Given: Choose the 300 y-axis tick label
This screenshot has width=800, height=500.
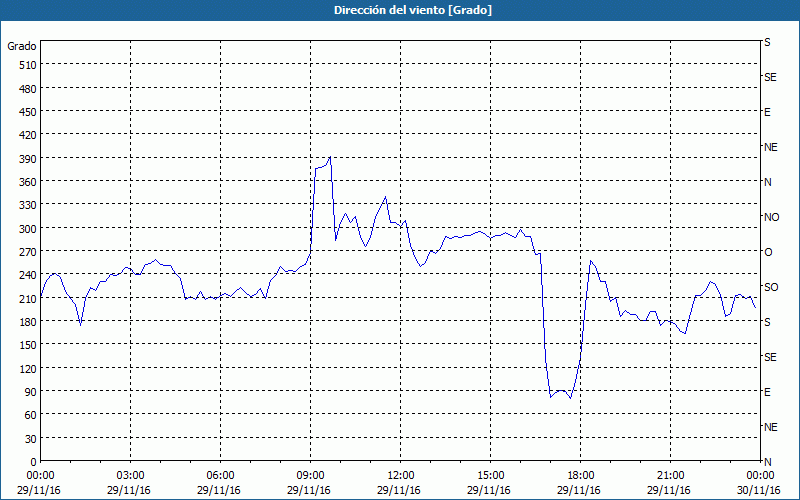Looking at the screenshot, I should pos(28,229).
